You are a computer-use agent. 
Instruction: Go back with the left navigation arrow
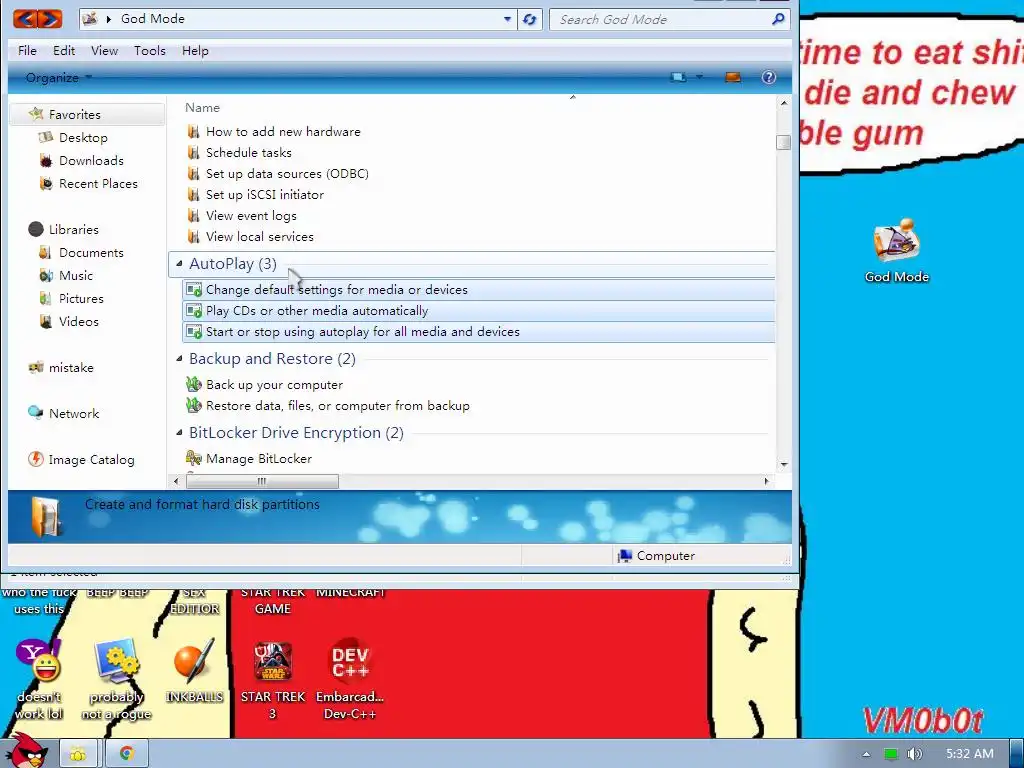tap(25, 19)
